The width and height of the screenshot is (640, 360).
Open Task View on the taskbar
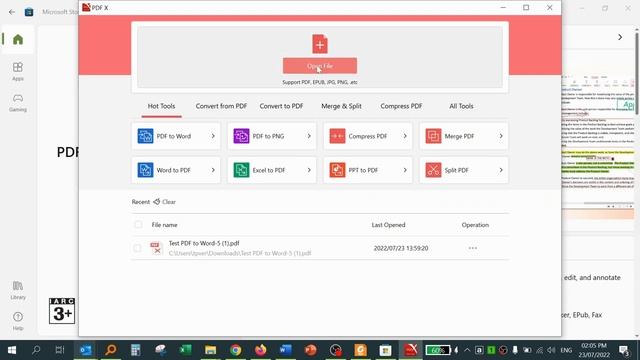(x=60, y=350)
